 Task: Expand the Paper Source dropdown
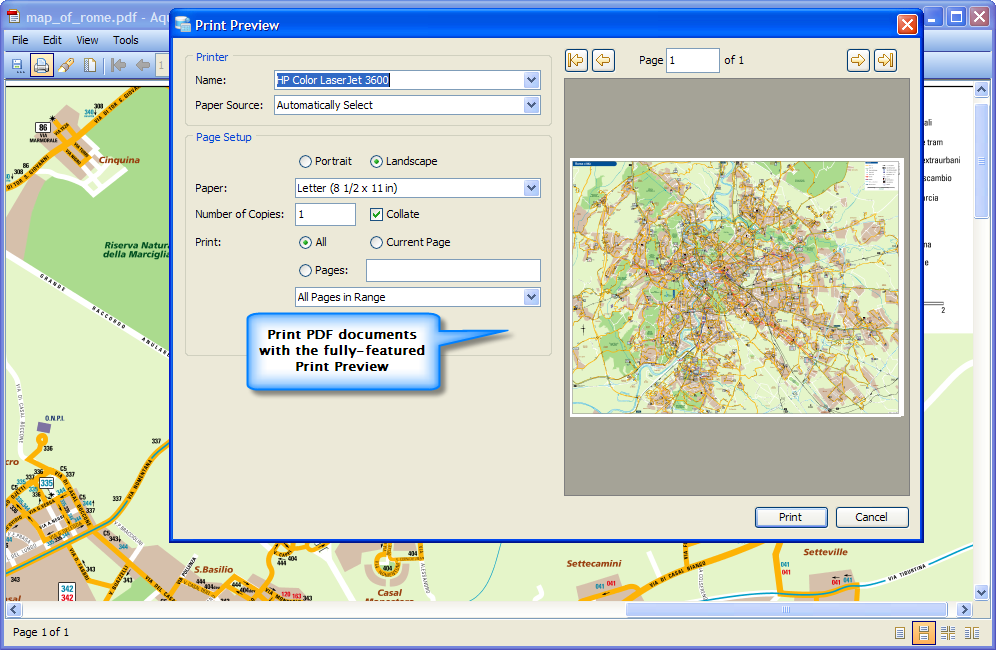[x=531, y=105]
